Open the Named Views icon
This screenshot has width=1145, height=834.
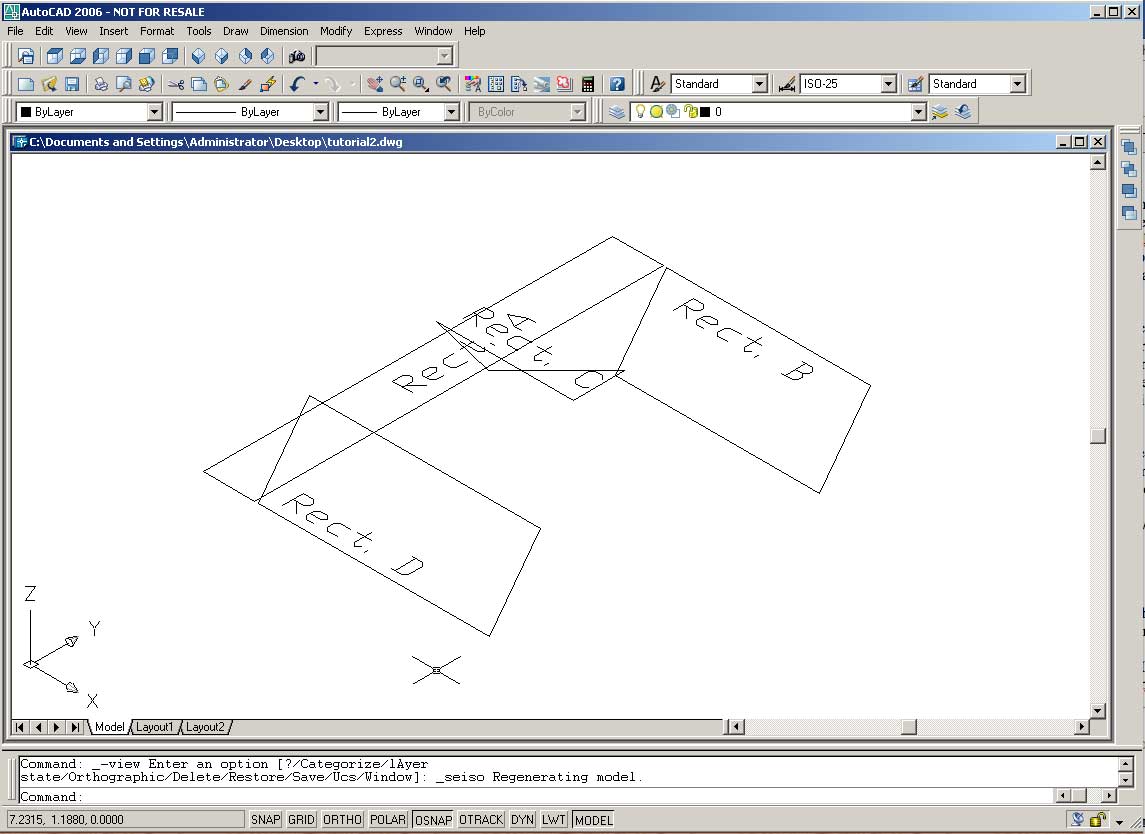tap(26, 56)
